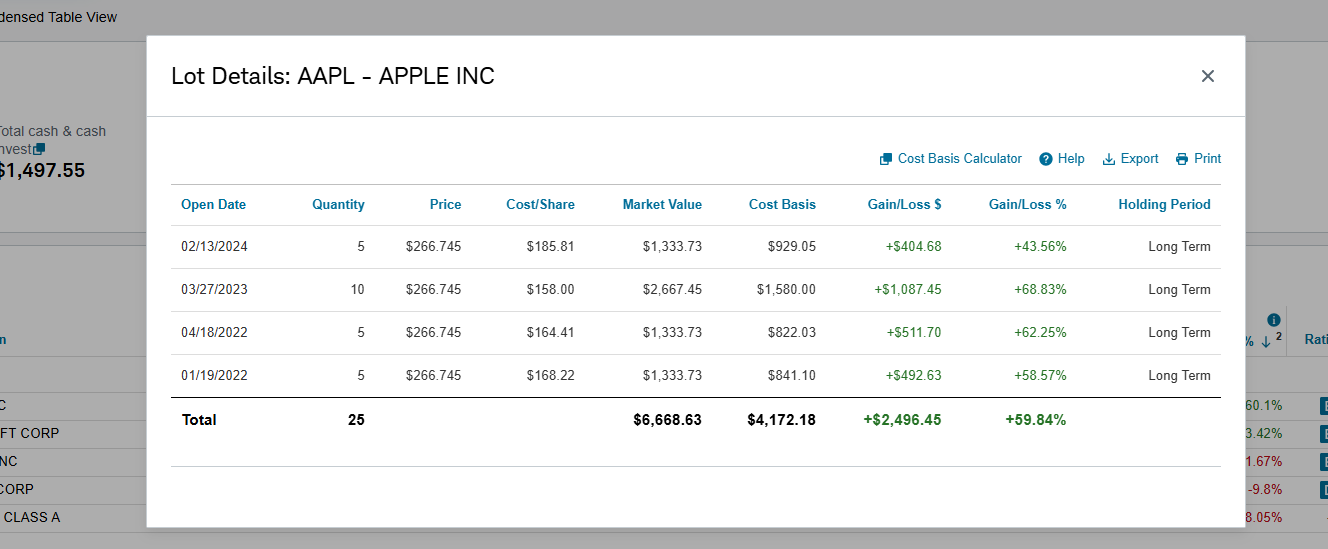Click the info icon above percent column
This screenshot has width=1328, height=549.
click(1273, 321)
